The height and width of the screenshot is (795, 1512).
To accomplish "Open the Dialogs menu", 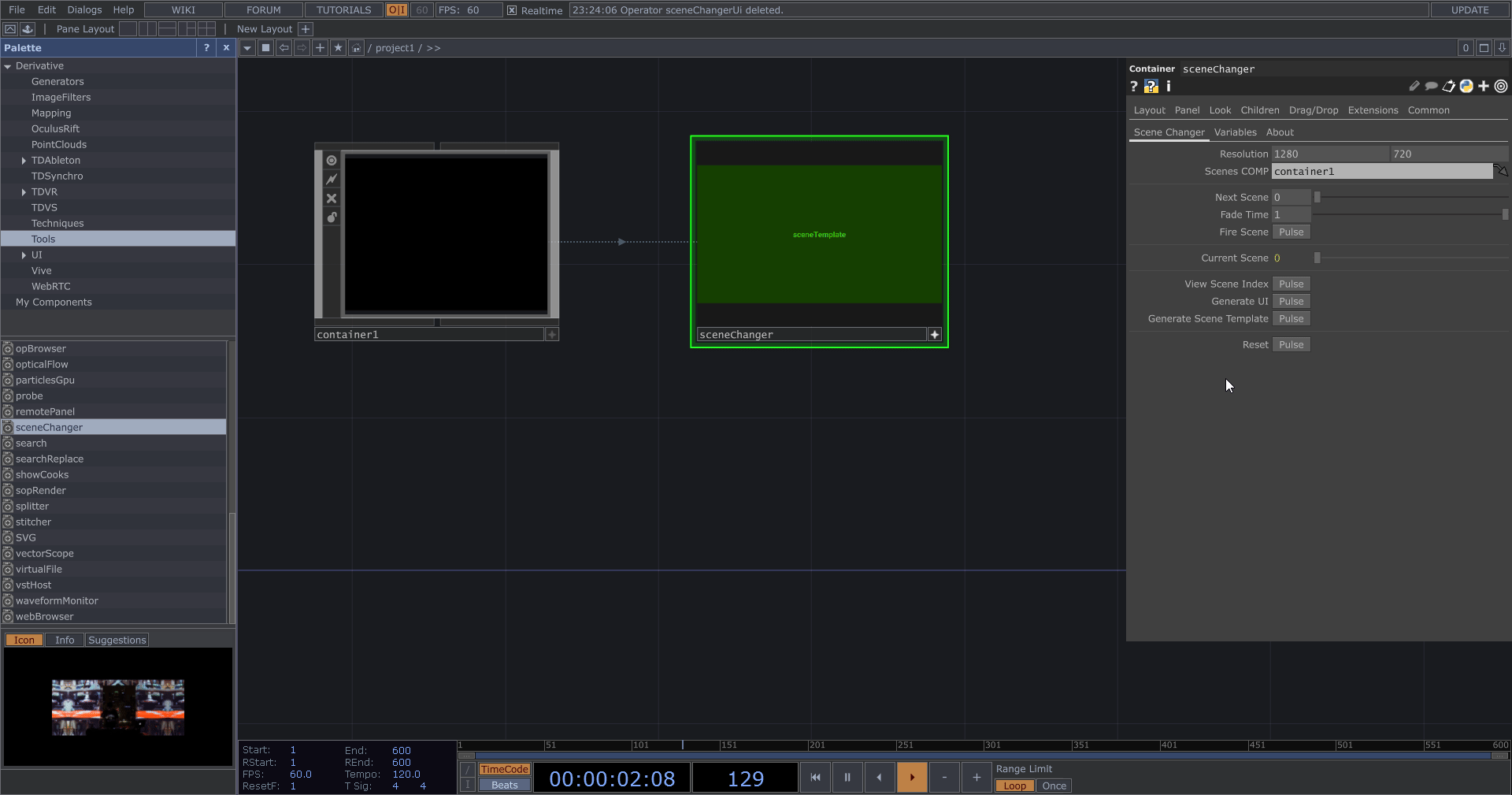I will 84,10.
